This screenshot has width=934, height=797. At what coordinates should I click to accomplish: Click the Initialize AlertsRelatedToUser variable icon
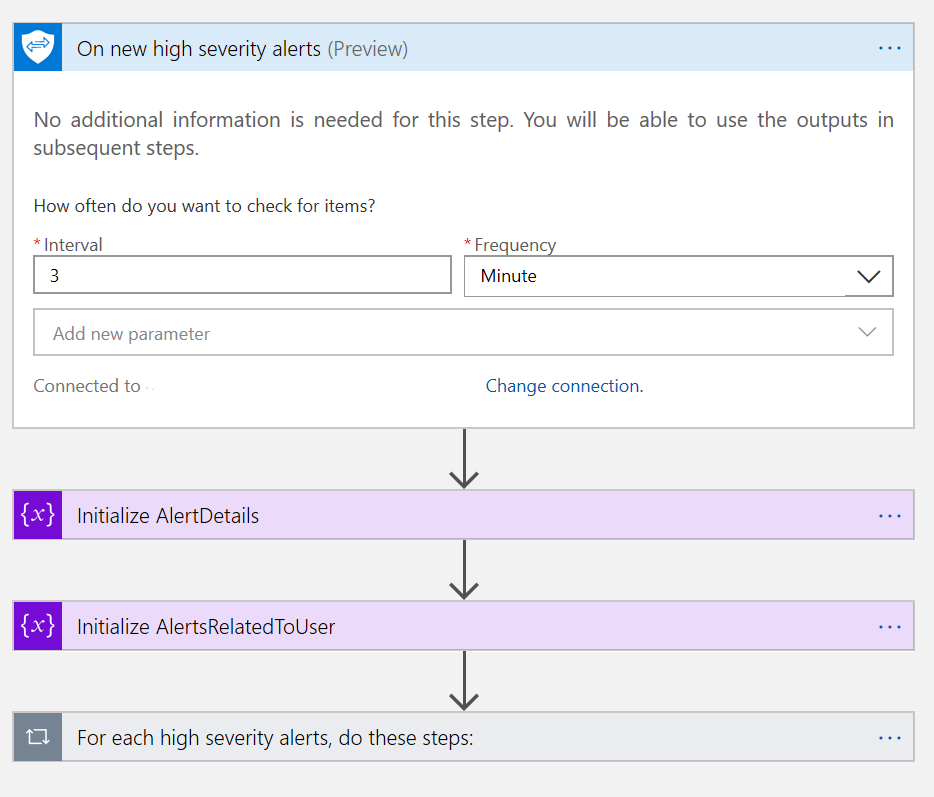(x=38, y=626)
